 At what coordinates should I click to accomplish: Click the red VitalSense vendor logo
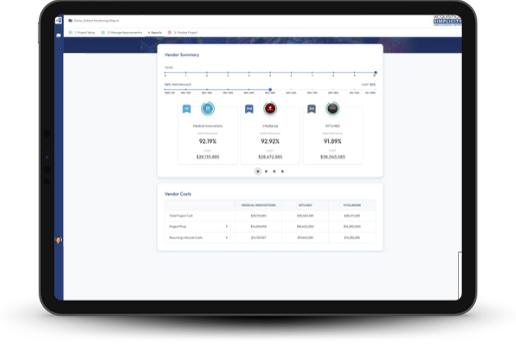270,108
